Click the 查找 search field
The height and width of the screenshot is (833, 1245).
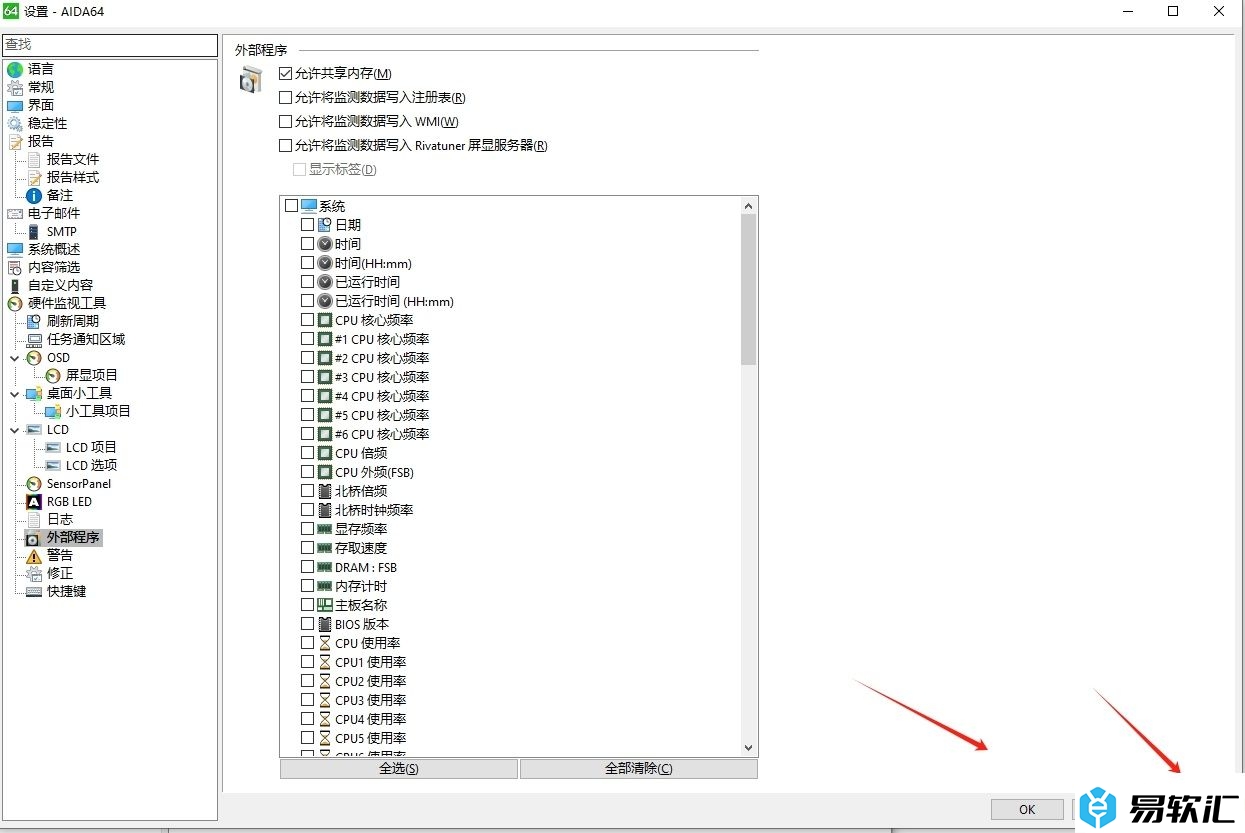(110, 45)
